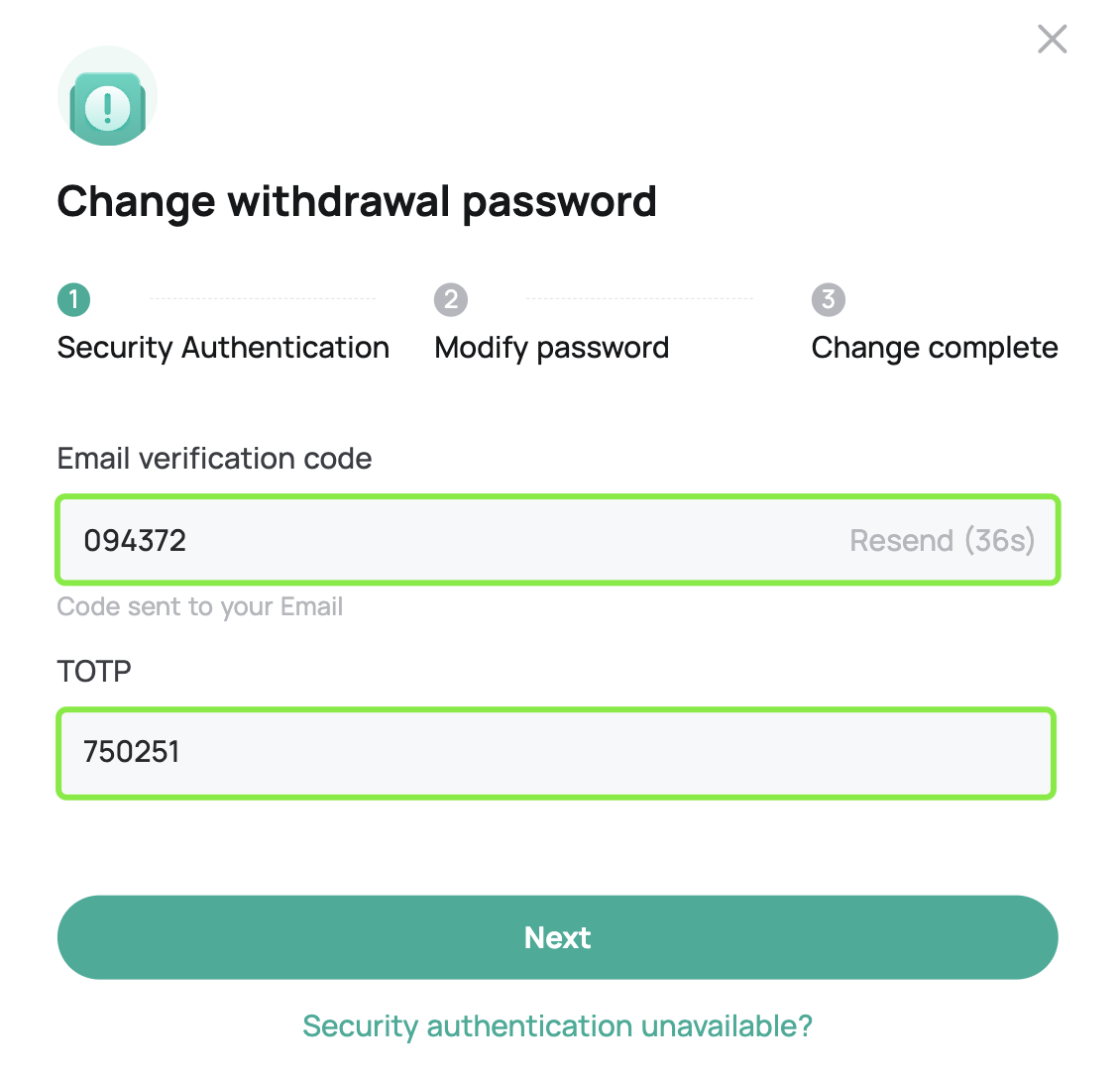Click the numbered circle beside Change complete
The height and width of the screenshot is (1072, 1120).
(x=829, y=299)
